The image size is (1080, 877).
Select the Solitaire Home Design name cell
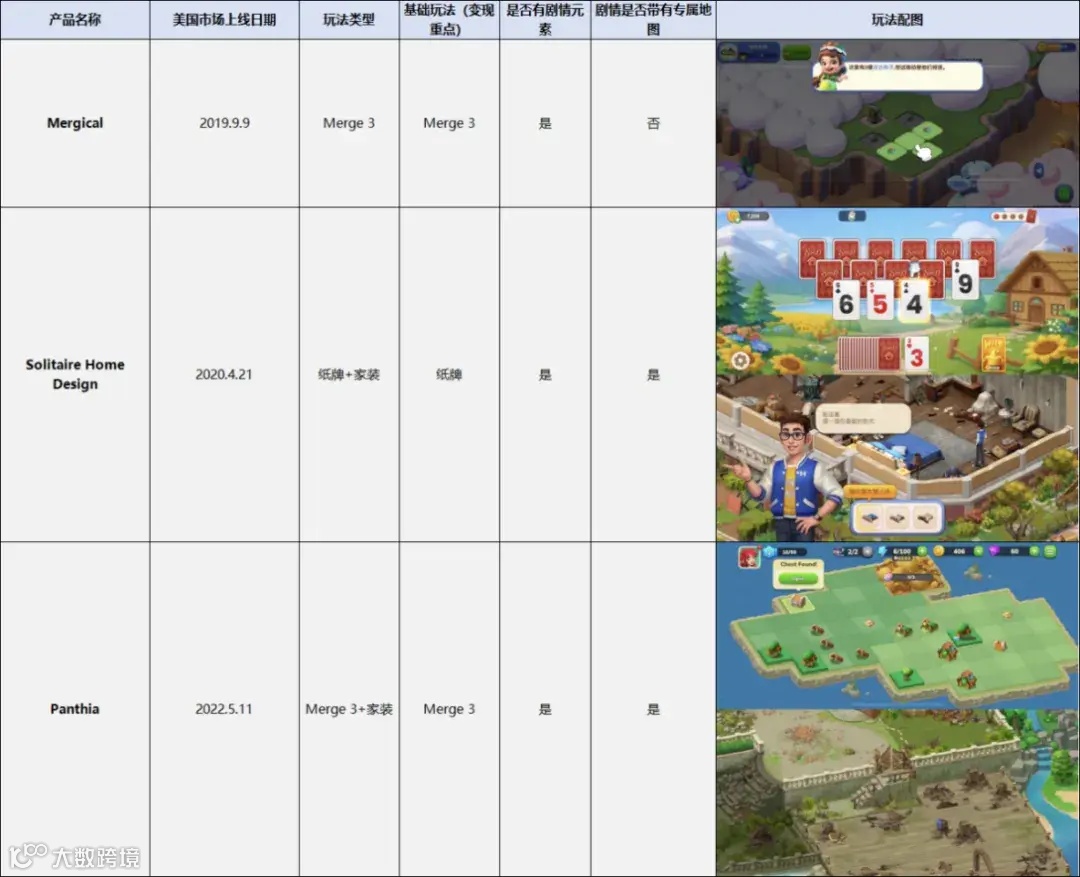tap(75, 374)
